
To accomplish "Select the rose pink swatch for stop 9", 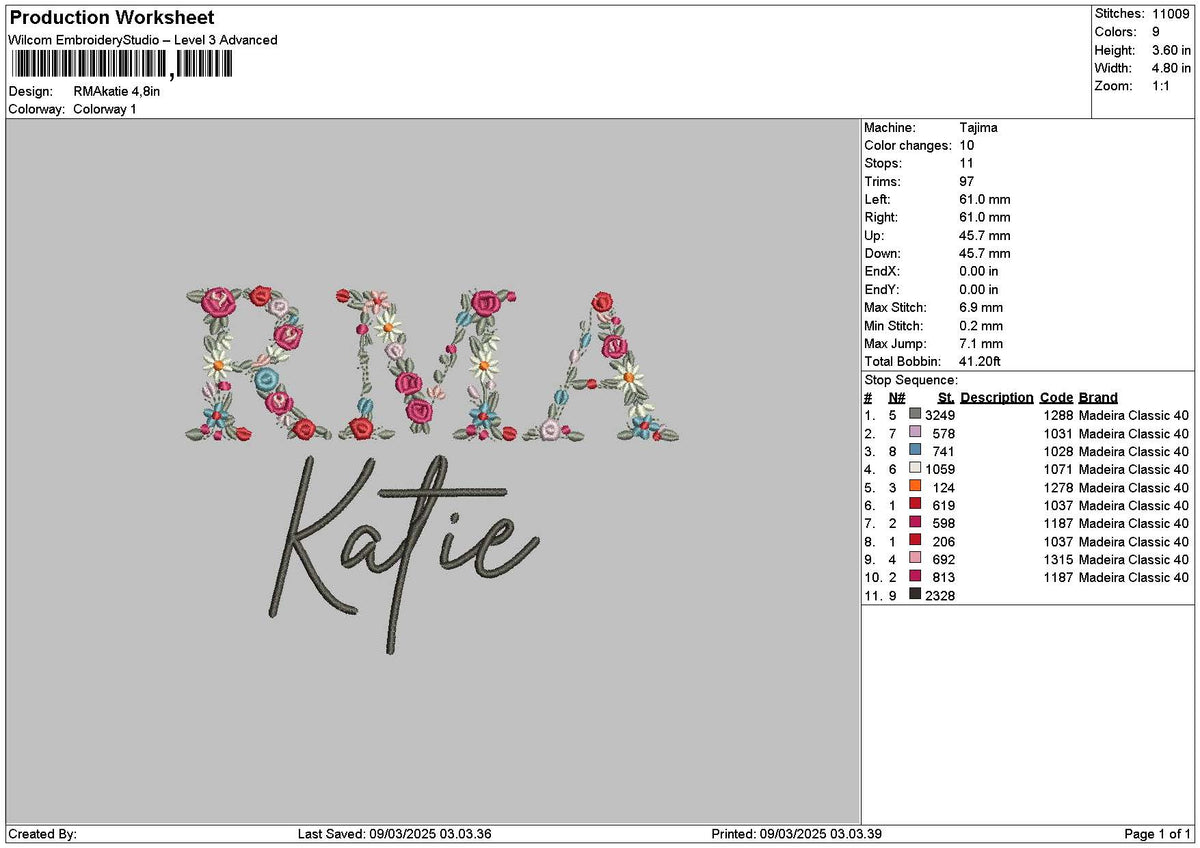I will pos(913,560).
